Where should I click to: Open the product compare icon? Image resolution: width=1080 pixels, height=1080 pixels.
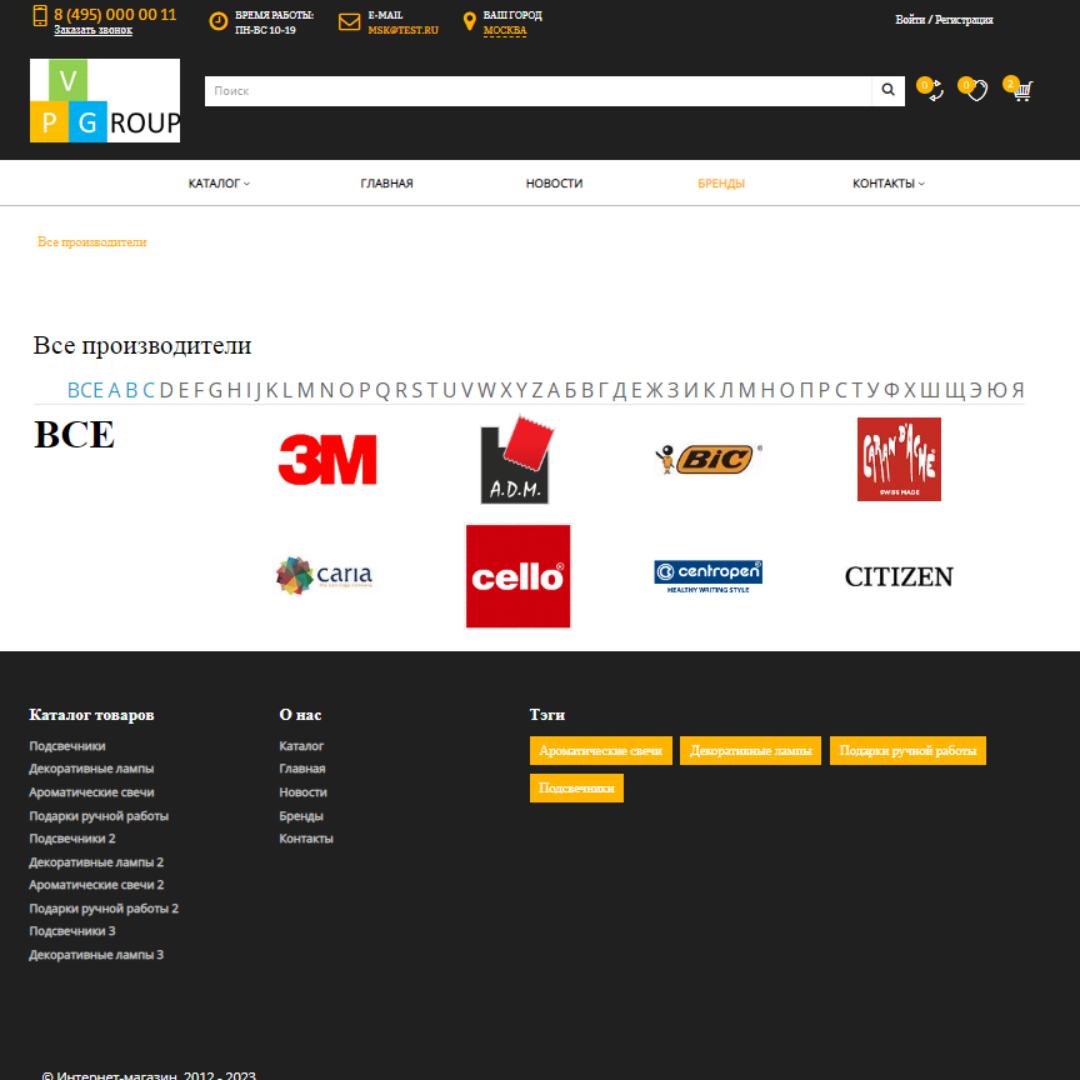pyautogui.click(x=934, y=91)
